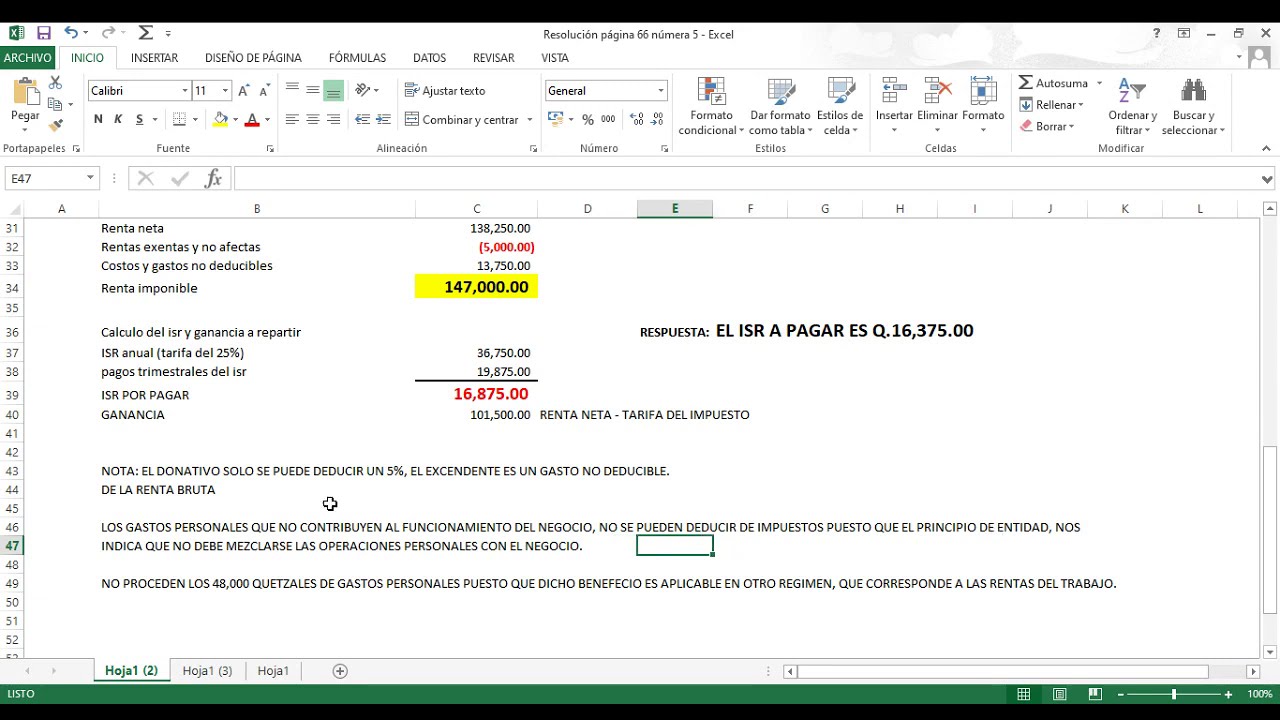Screen dimensions: 1280x720
Task: Click the Format Painter brush icon
Action: (55, 125)
